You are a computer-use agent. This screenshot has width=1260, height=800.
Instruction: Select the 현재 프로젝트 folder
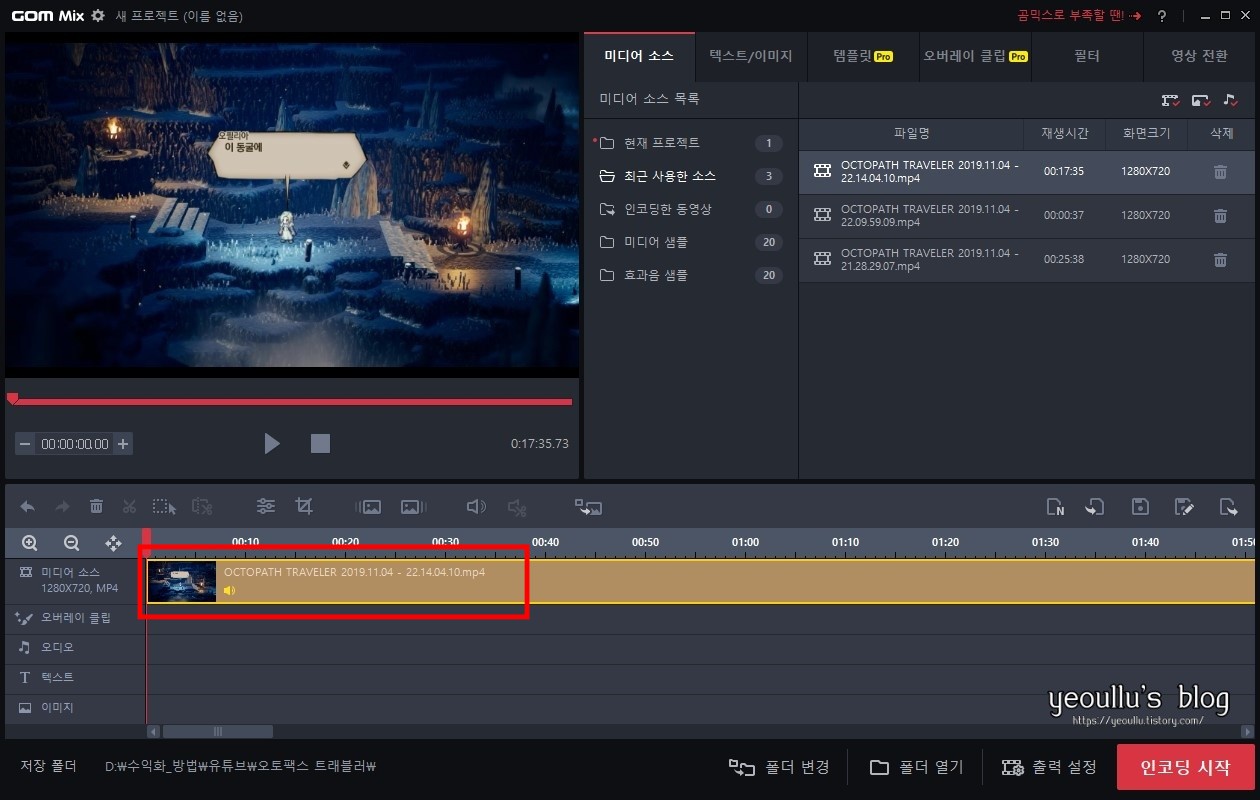point(690,143)
